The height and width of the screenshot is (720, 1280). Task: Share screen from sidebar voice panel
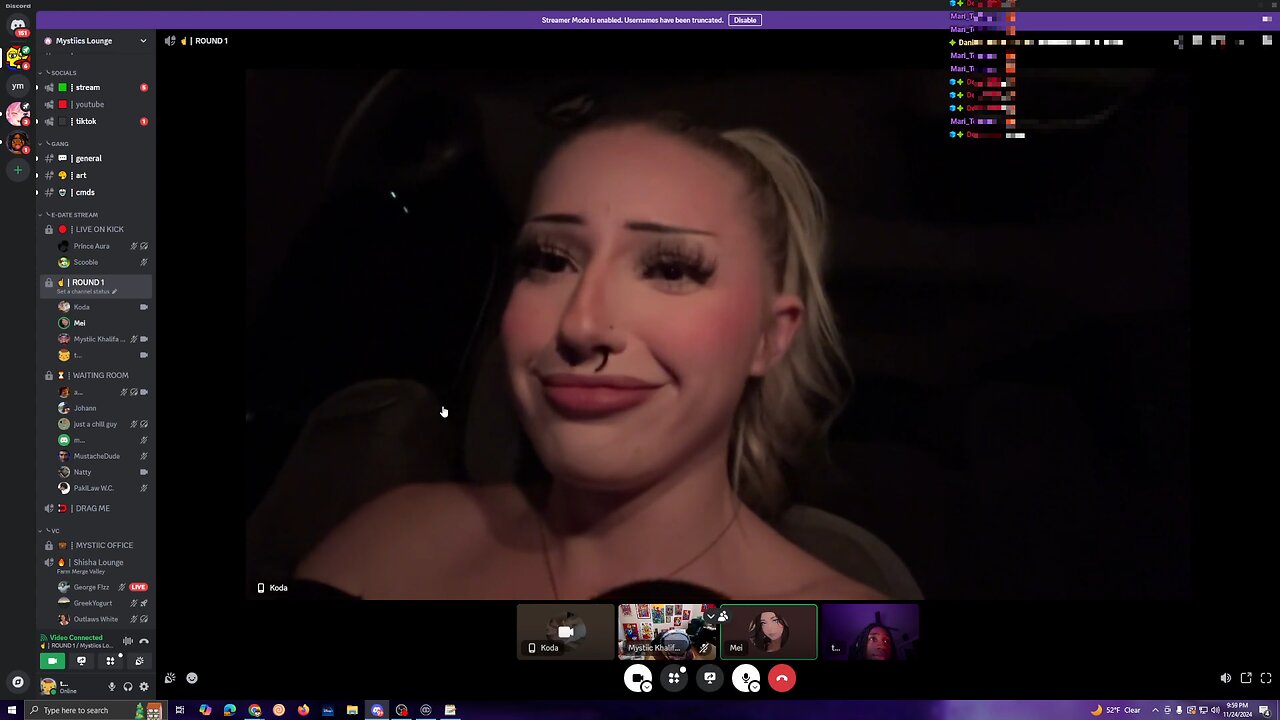click(x=82, y=661)
